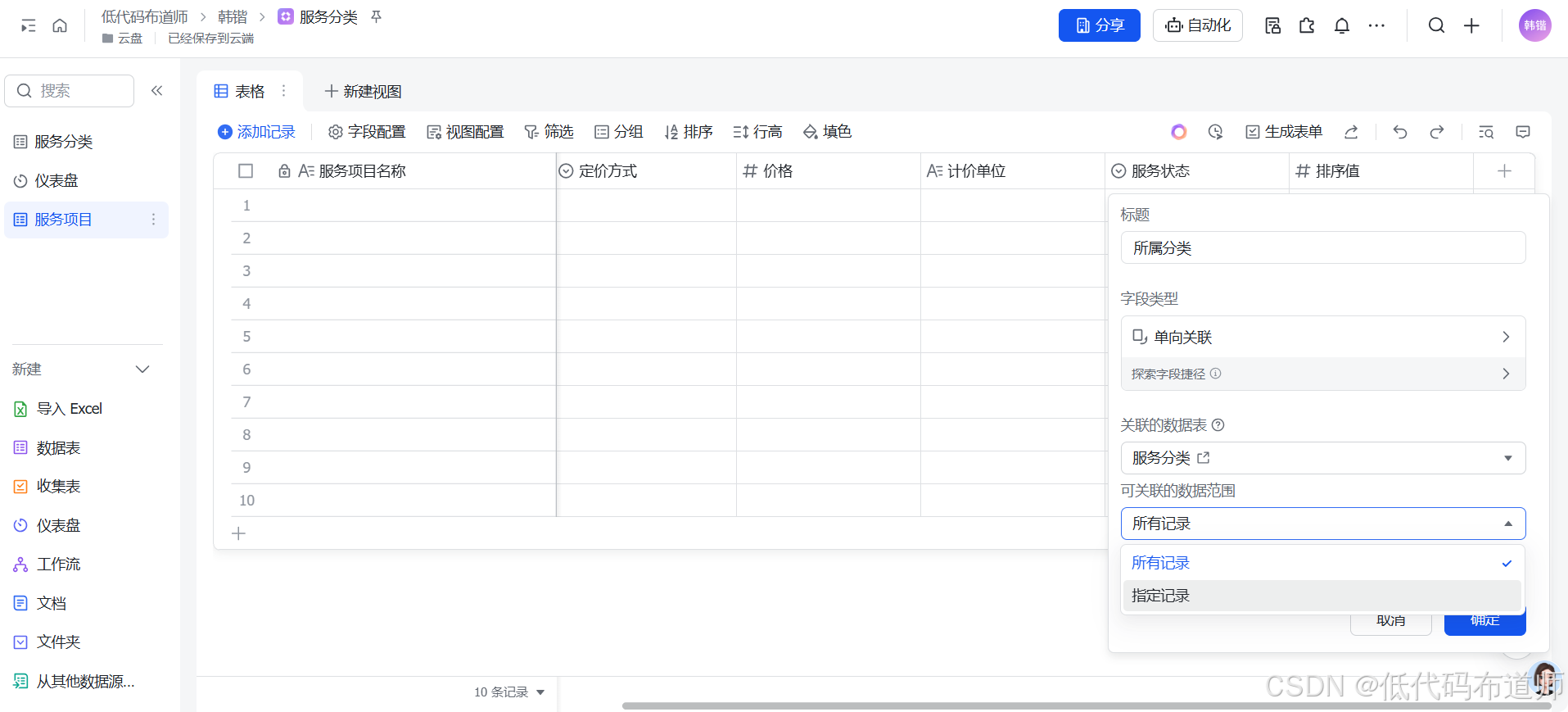Open 服务分类 linked table in new window

point(1203,458)
